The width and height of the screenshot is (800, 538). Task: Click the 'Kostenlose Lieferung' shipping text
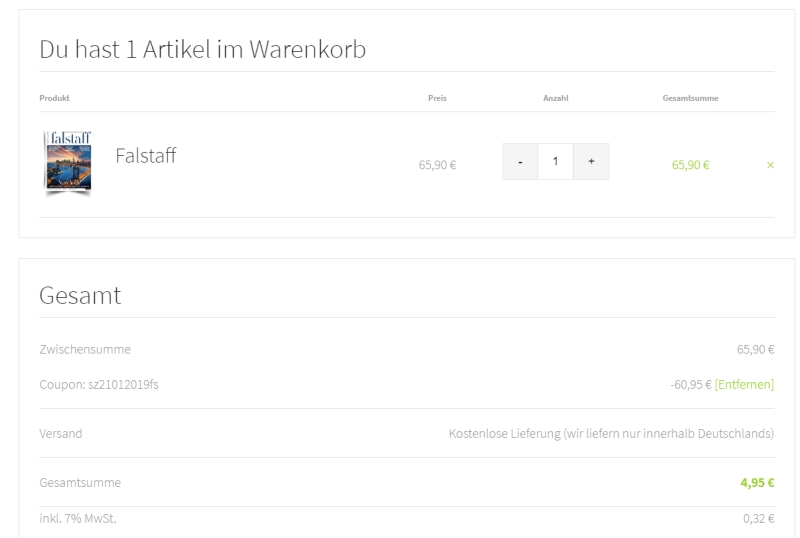(x=611, y=434)
